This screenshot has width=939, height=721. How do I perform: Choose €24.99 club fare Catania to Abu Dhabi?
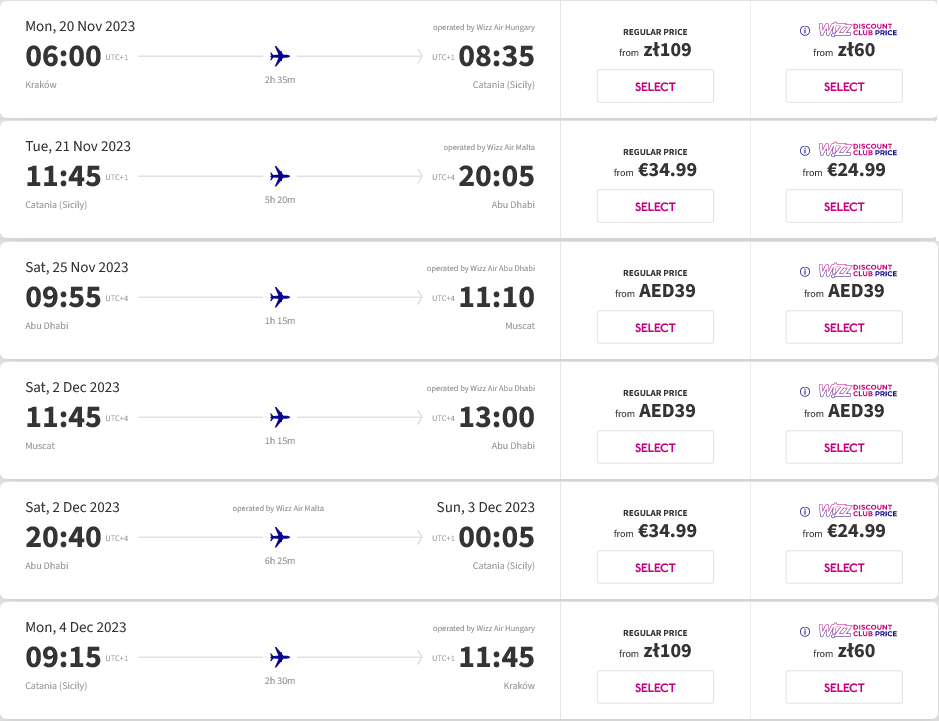pos(844,207)
